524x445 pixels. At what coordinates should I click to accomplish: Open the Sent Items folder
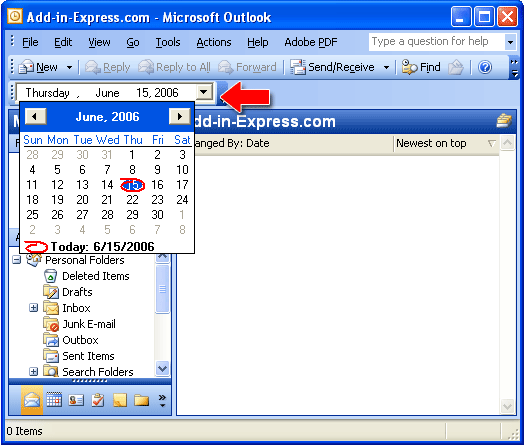coord(88,356)
